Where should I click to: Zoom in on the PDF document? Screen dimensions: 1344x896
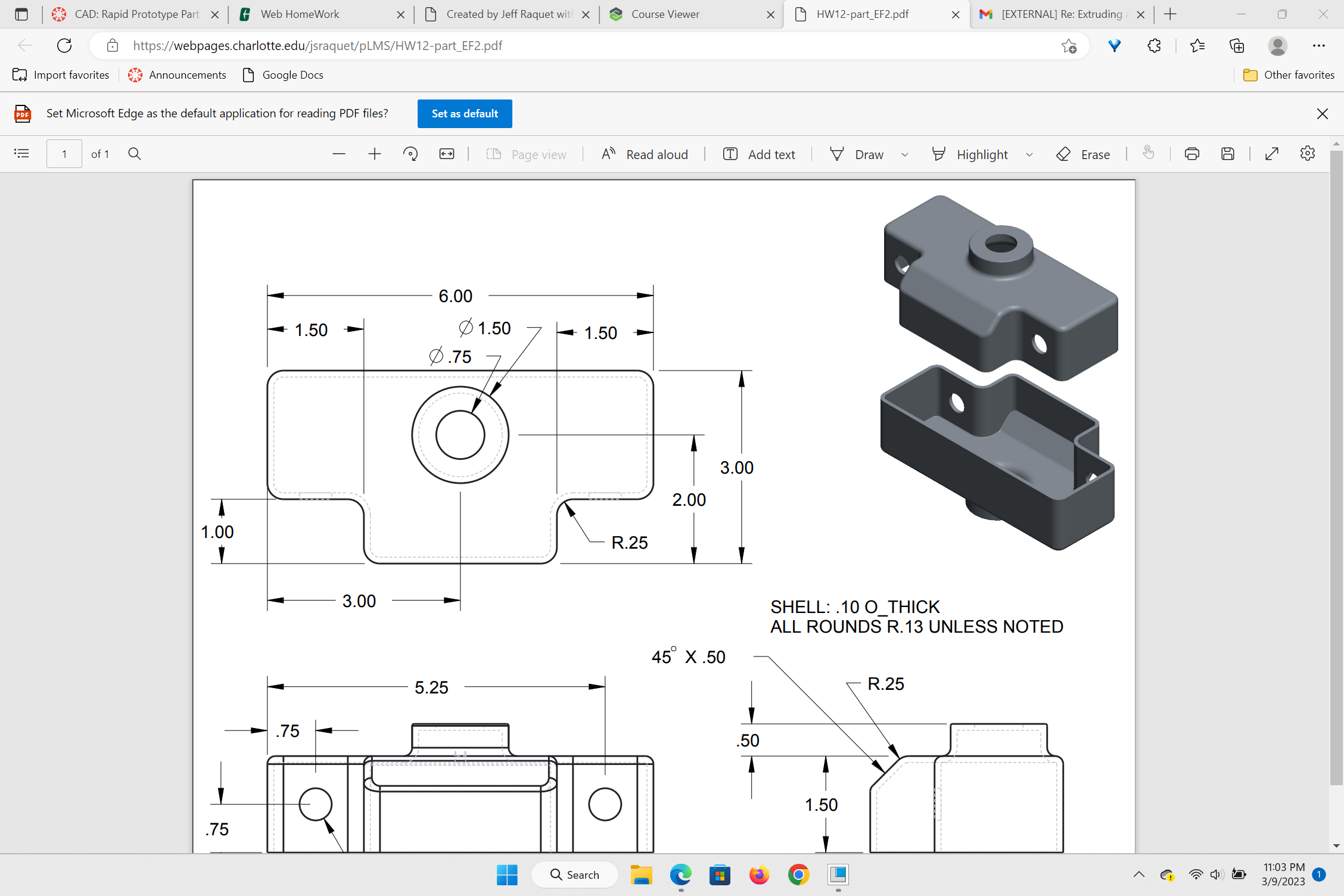pos(375,154)
